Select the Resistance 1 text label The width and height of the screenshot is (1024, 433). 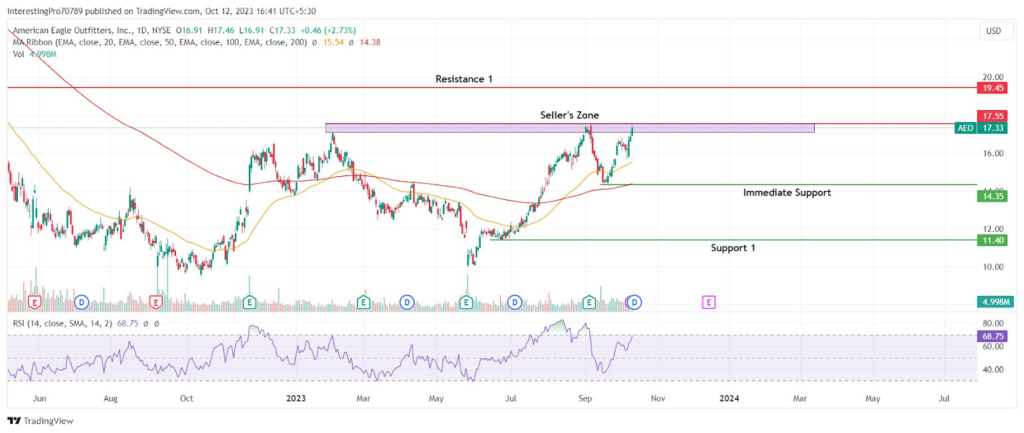tap(464, 79)
